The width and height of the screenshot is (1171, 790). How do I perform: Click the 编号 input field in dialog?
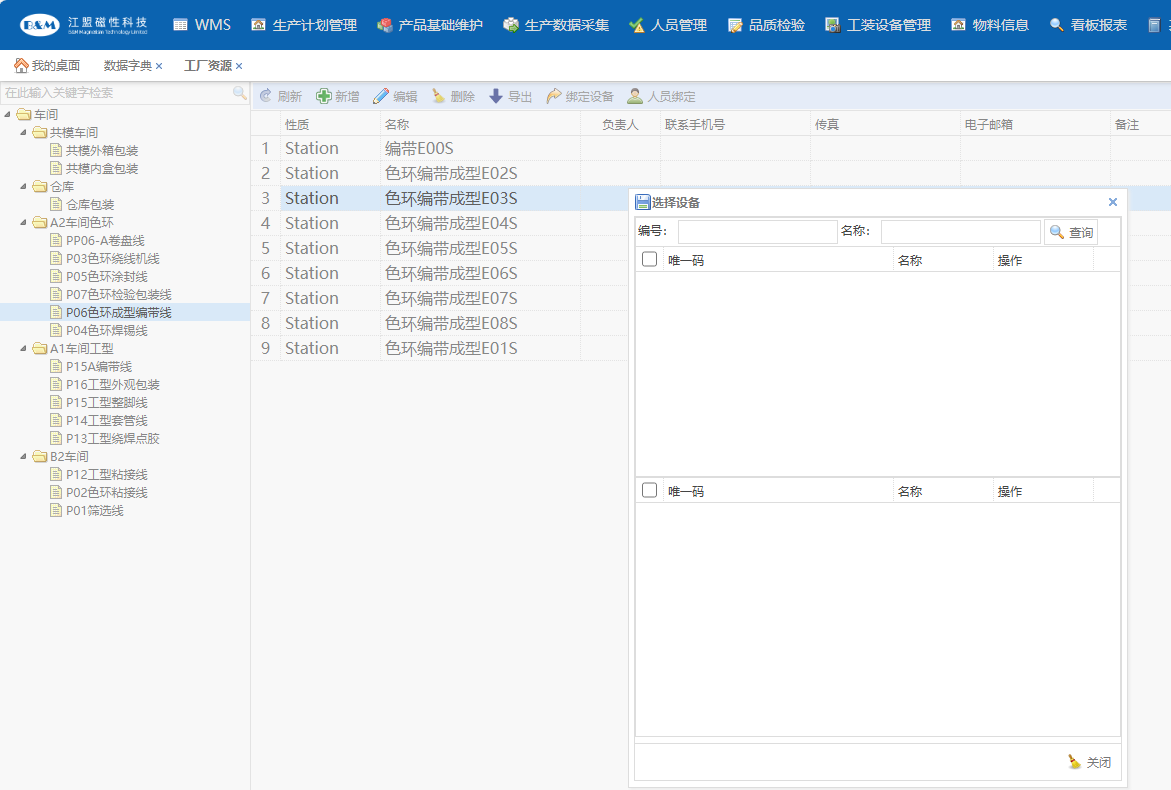coord(757,232)
